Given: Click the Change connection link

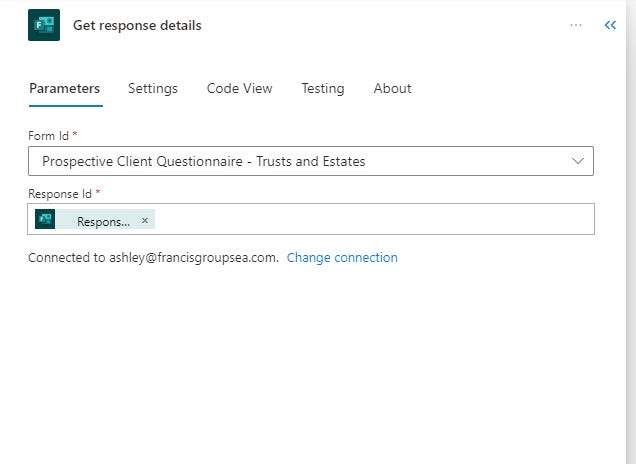Looking at the screenshot, I should (x=342, y=258).
